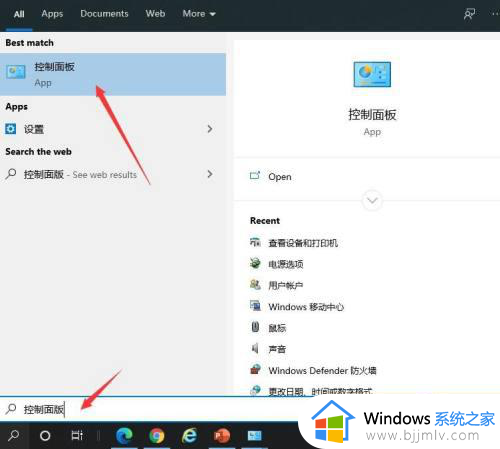Open recent item Windows 移动中心
Viewport: 500px width, 449px height.
306,307
